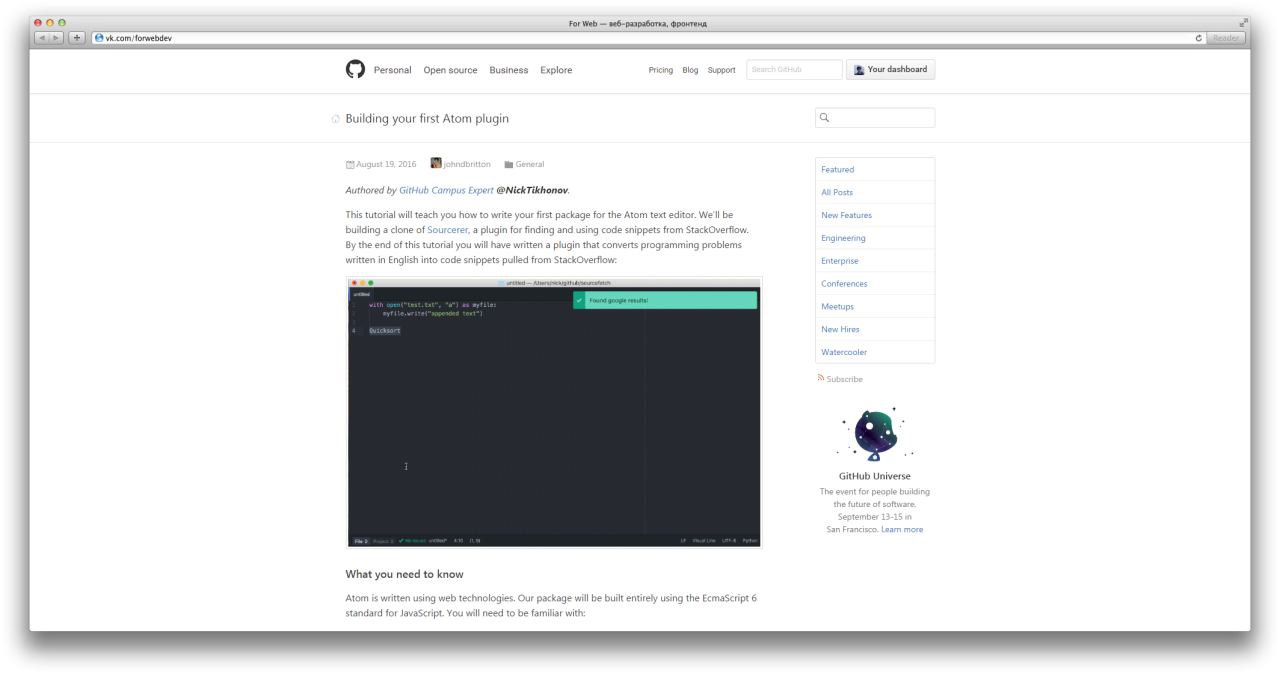The image size is (1280, 674).
Task: Focus the blog search input field
Action: [875, 117]
